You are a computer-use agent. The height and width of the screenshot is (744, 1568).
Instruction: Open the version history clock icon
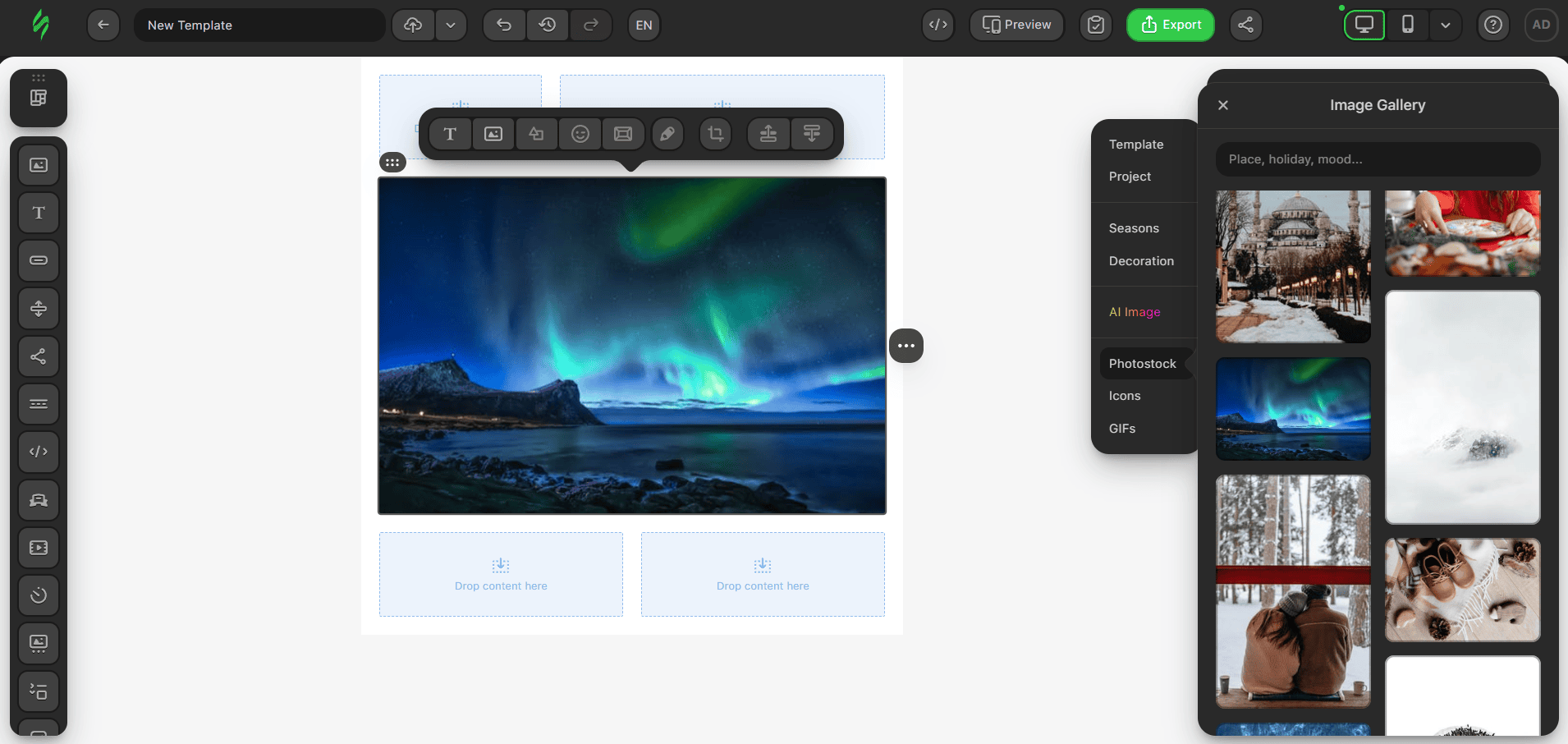point(548,25)
